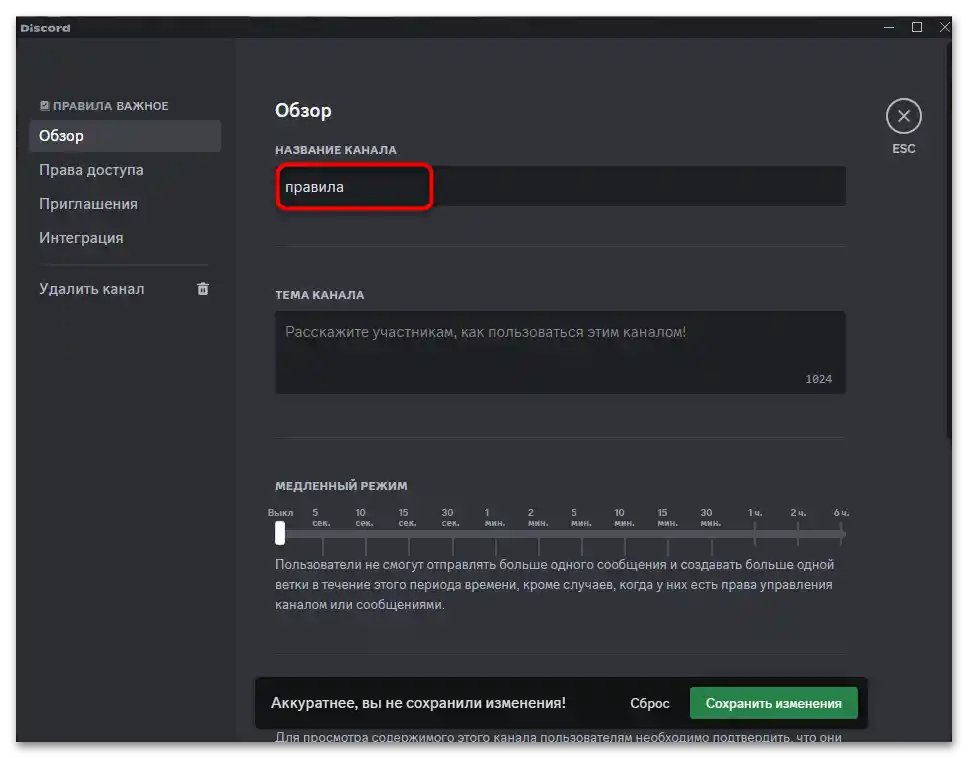Viewport: 968px width, 758px height.
Task: Click the ПРАВИЛА ВАЖНОЕ sidebar header
Action: [104, 106]
